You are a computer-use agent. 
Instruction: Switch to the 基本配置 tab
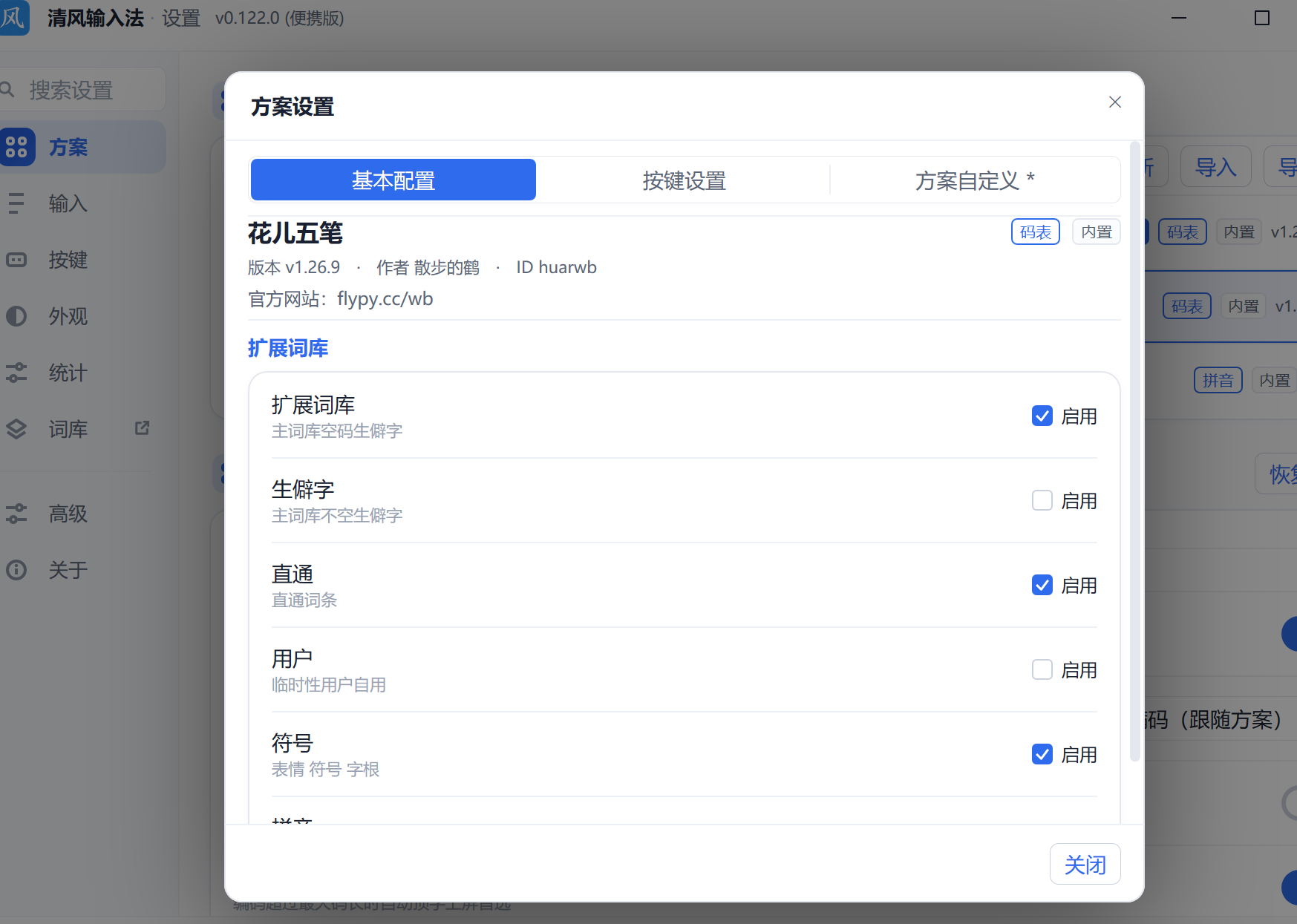[x=393, y=180]
